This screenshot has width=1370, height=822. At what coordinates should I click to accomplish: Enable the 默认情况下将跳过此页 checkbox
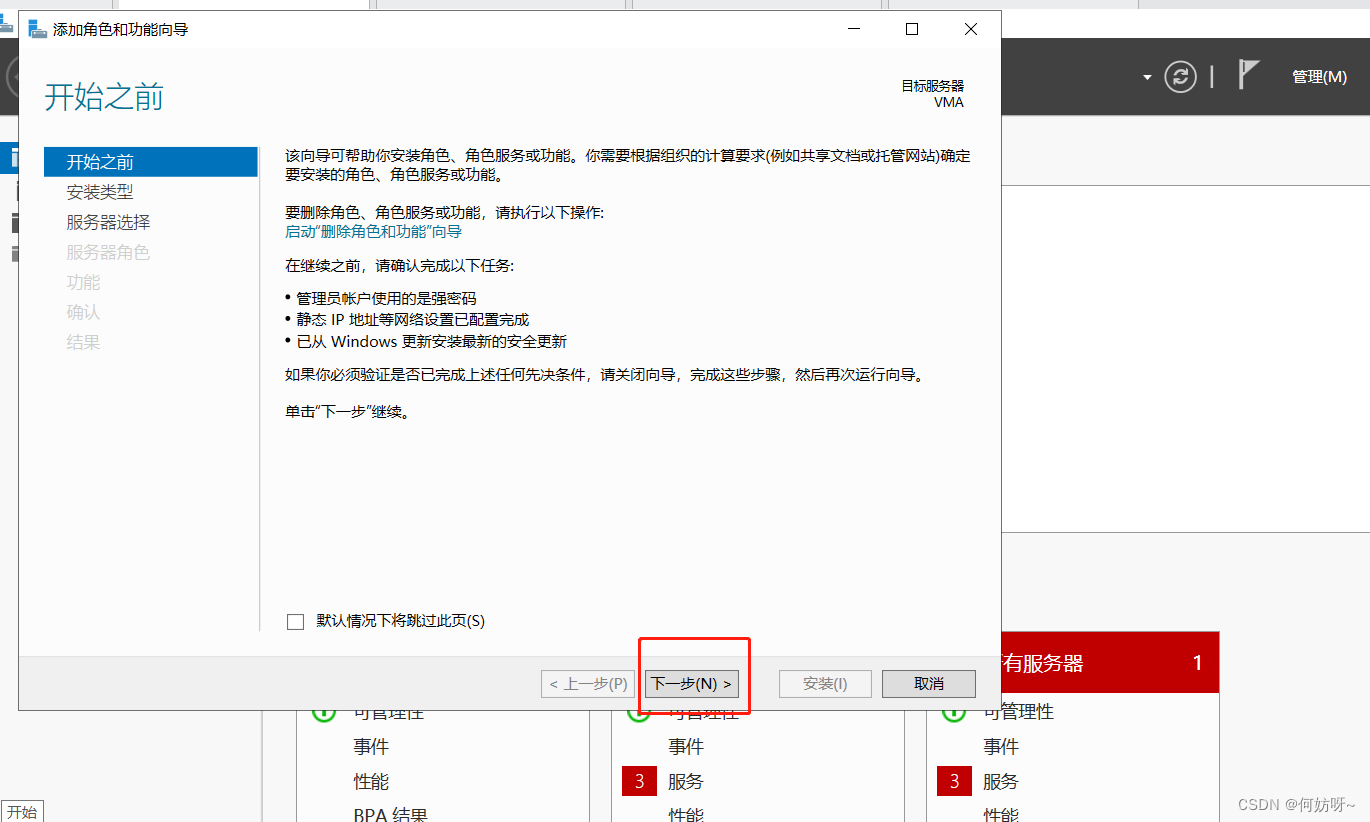295,621
